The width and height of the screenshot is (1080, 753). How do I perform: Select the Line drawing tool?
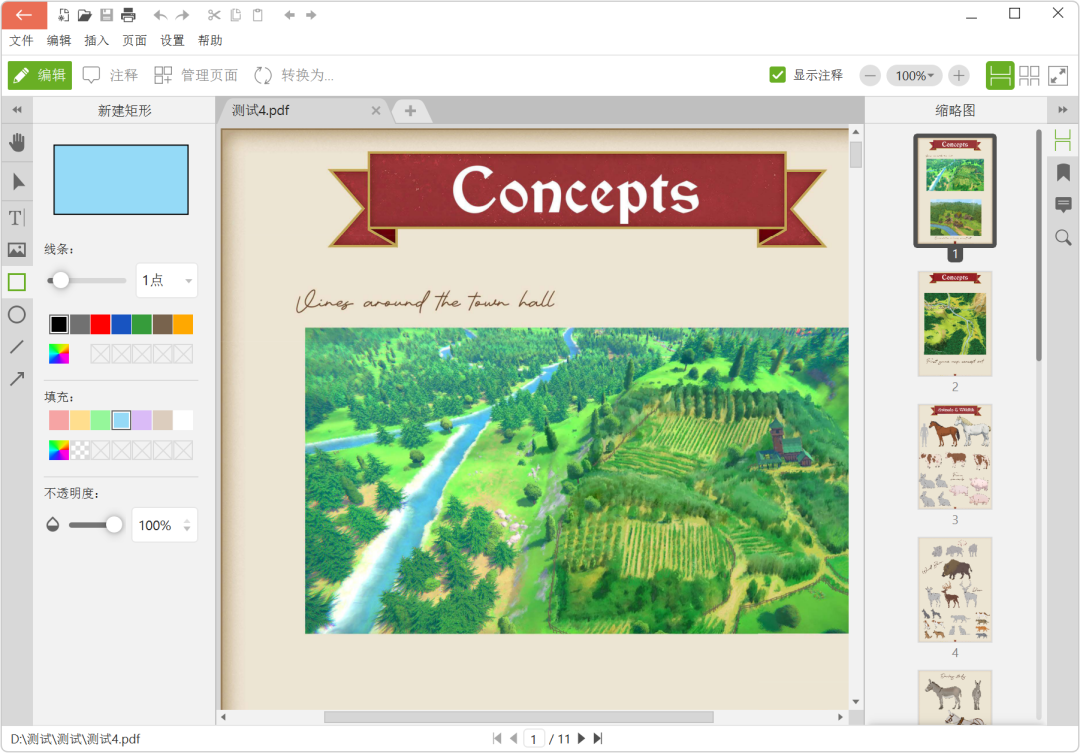[17, 347]
